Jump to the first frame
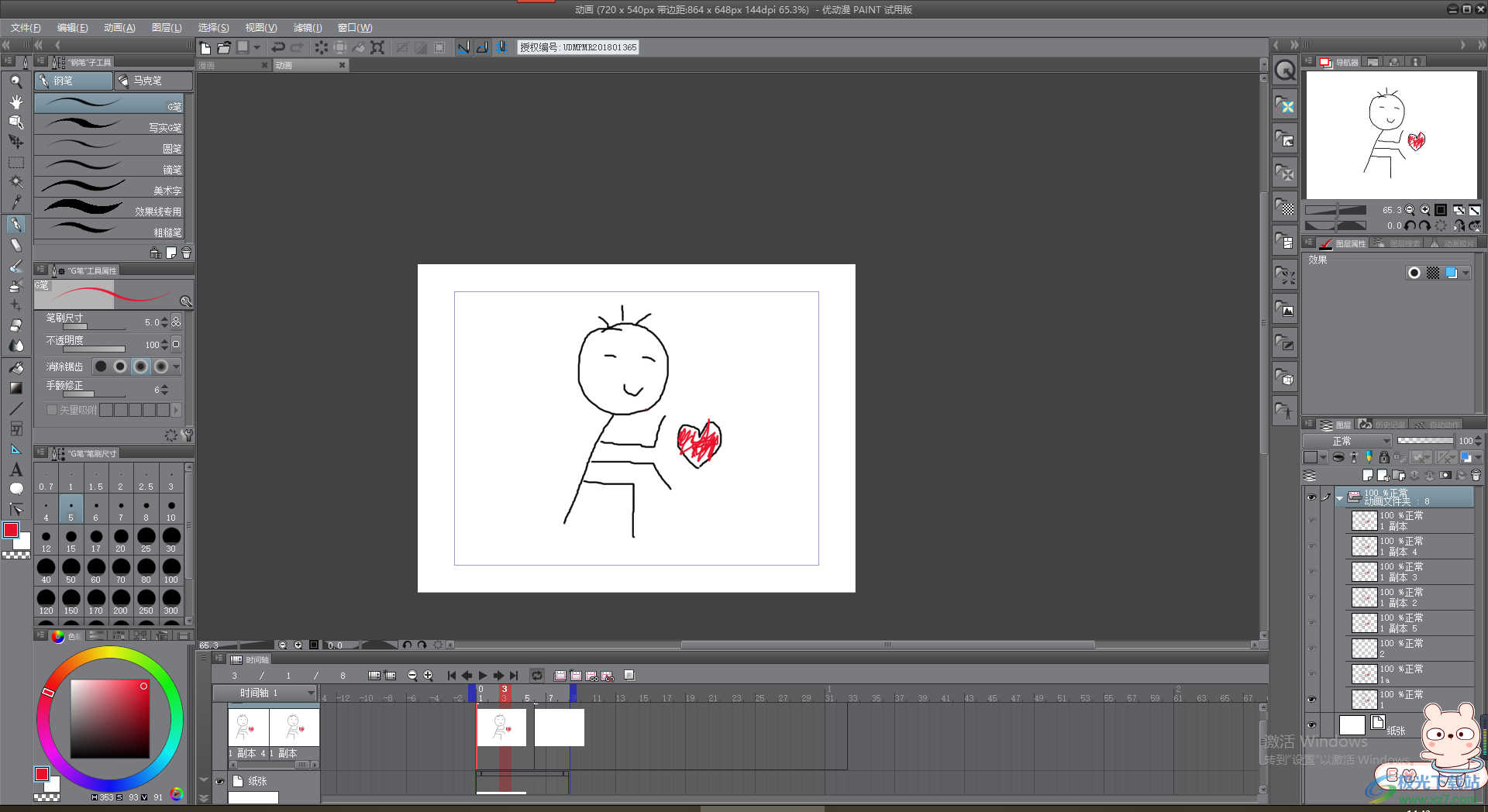This screenshot has height=812, width=1488. click(x=452, y=676)
